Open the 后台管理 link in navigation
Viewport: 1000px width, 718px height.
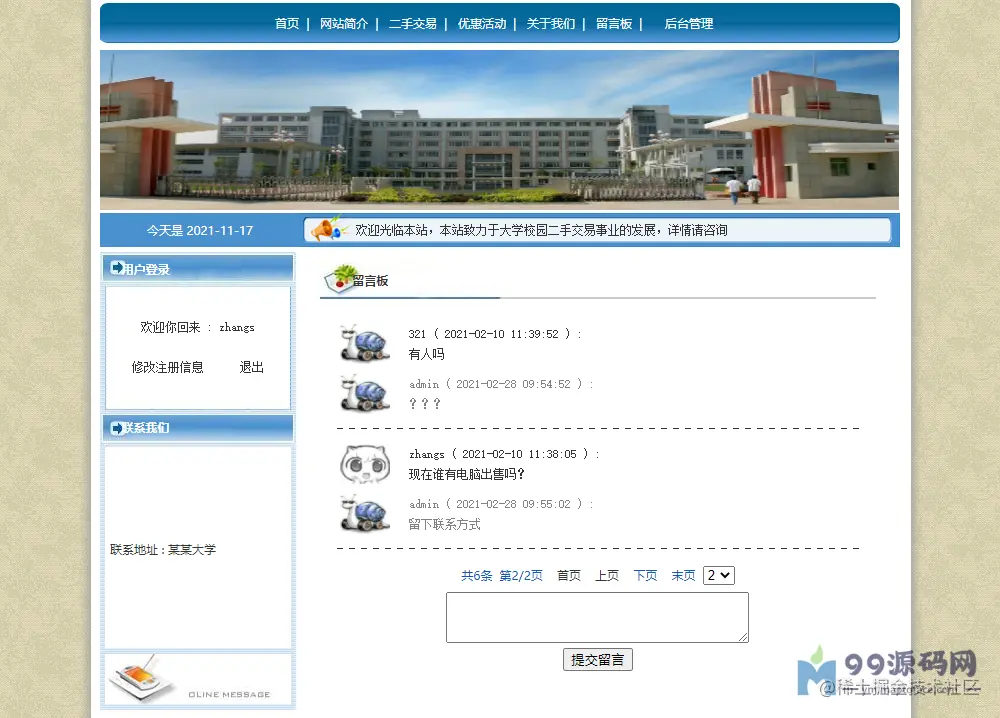pos(689,24)
